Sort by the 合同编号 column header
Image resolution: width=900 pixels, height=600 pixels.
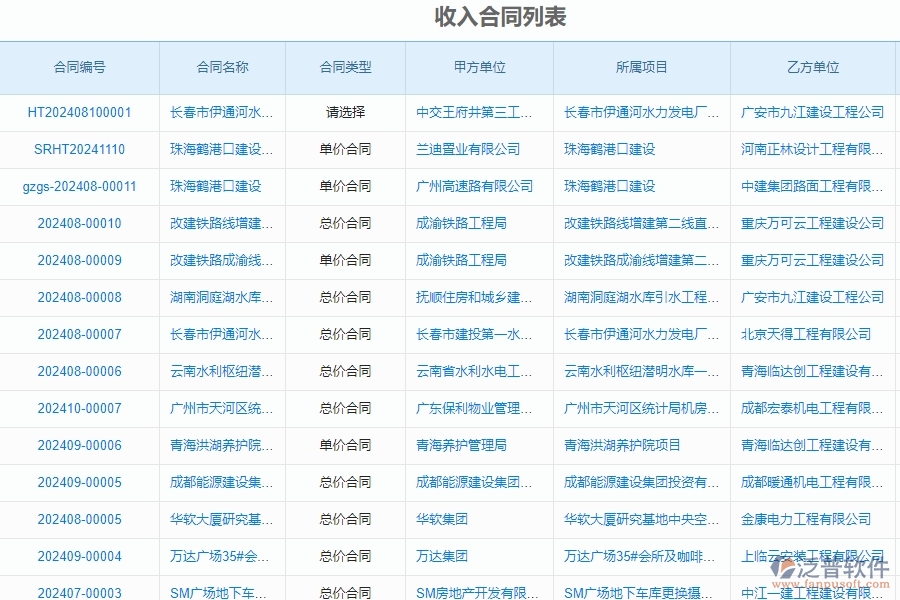(x=82, y=67)
